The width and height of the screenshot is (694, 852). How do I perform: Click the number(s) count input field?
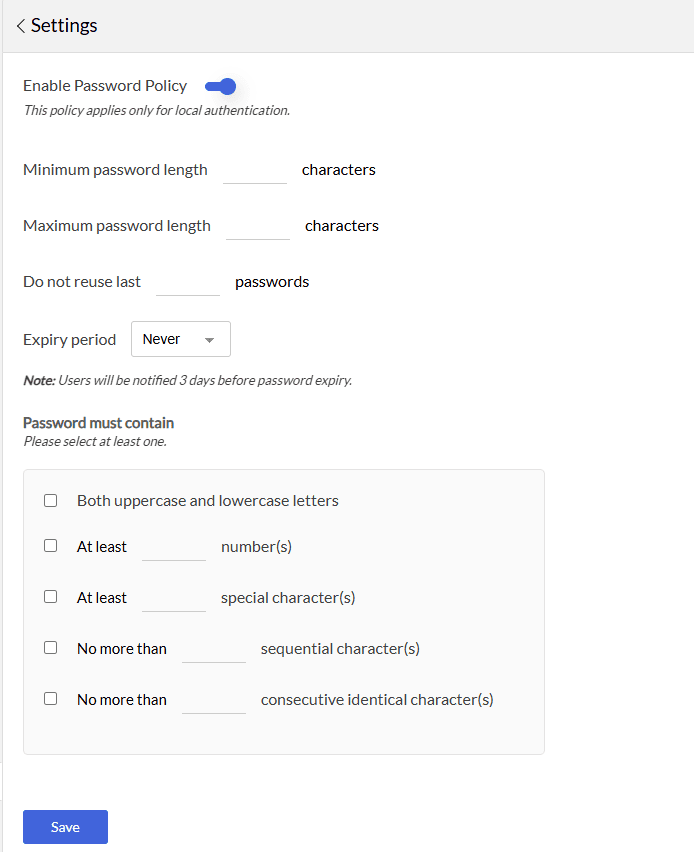pyautogui.click(x=174, y=547)
